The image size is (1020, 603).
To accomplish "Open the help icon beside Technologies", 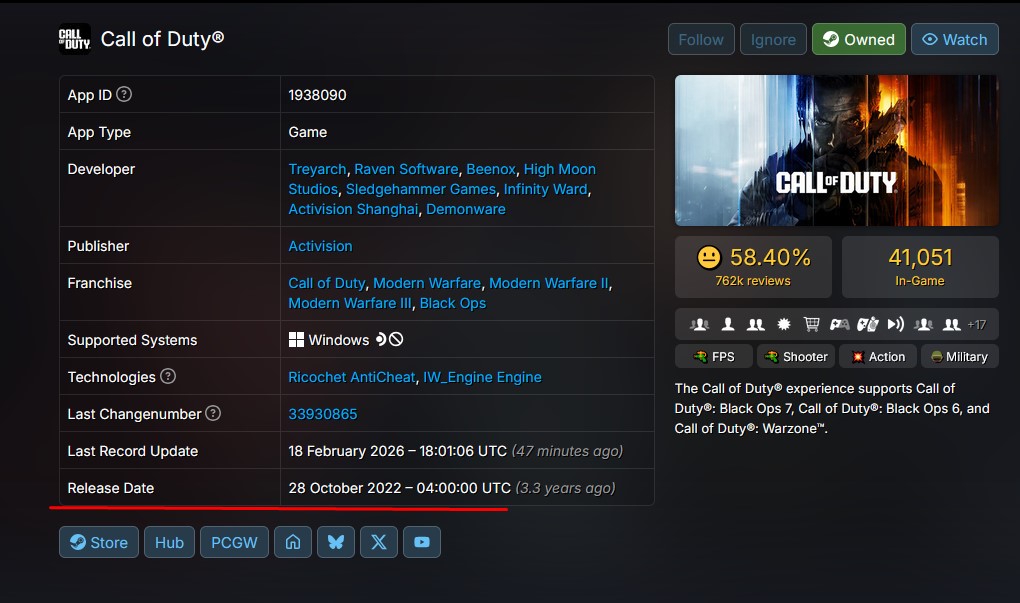I will tap(168, 376).
